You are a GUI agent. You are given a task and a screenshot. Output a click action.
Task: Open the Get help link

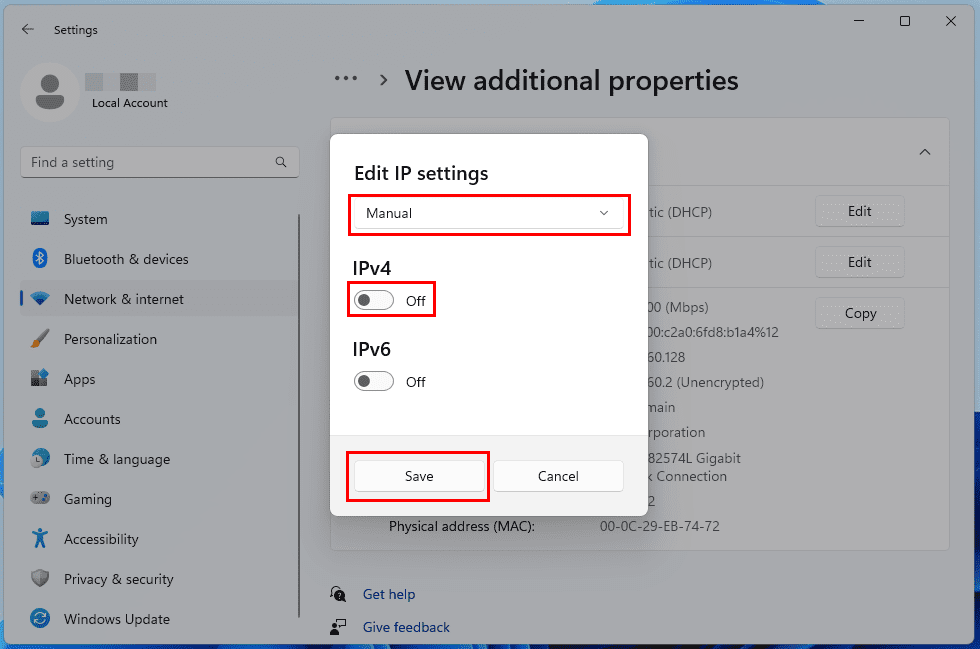[389, 594]
